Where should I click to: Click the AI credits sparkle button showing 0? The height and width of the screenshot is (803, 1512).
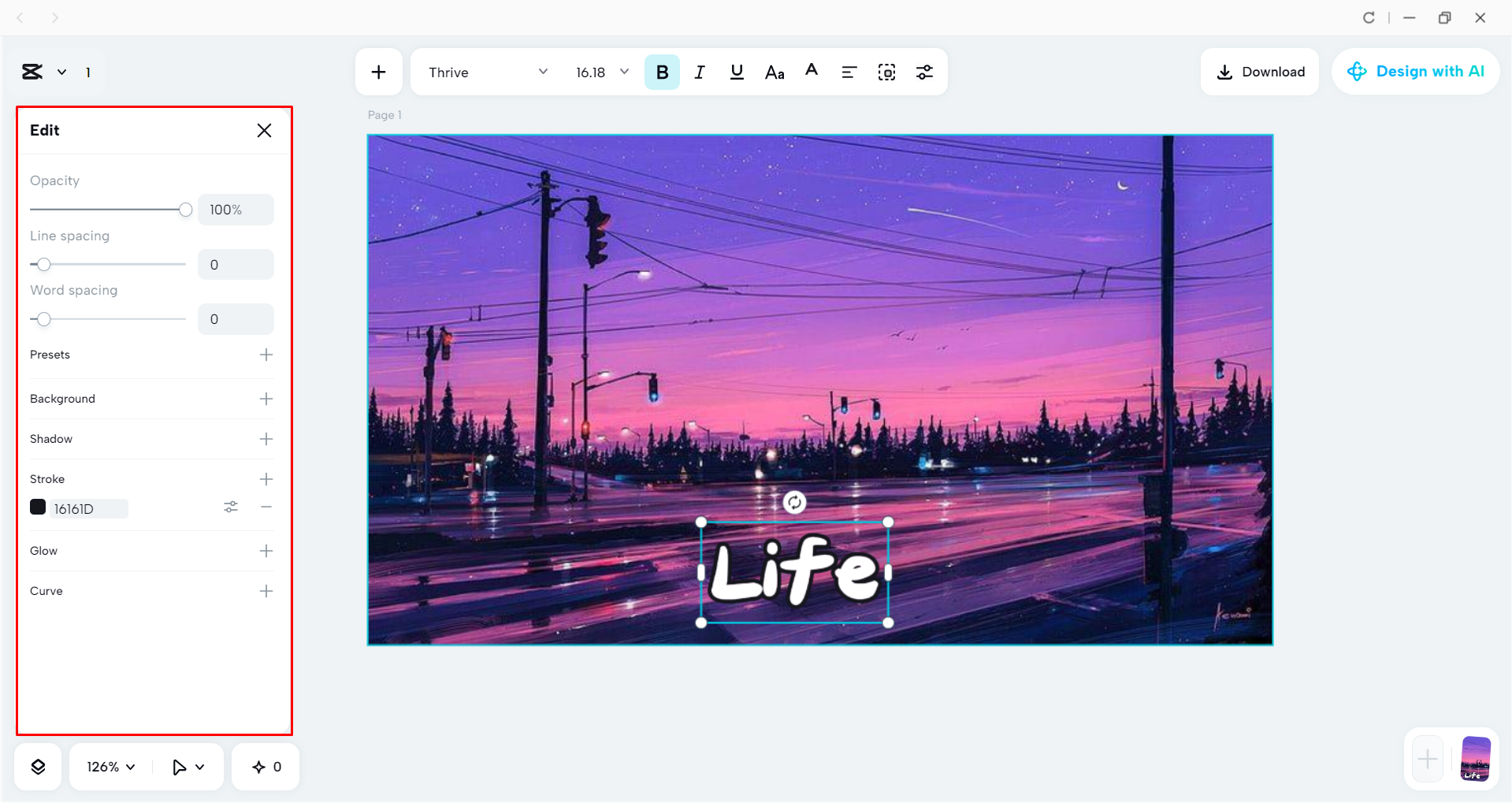click(265, 765)
